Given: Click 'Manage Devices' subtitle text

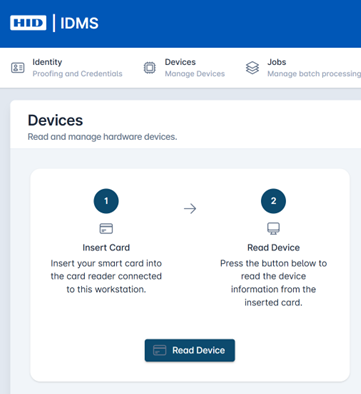Looking at the screenshot, I should [195, 74].
